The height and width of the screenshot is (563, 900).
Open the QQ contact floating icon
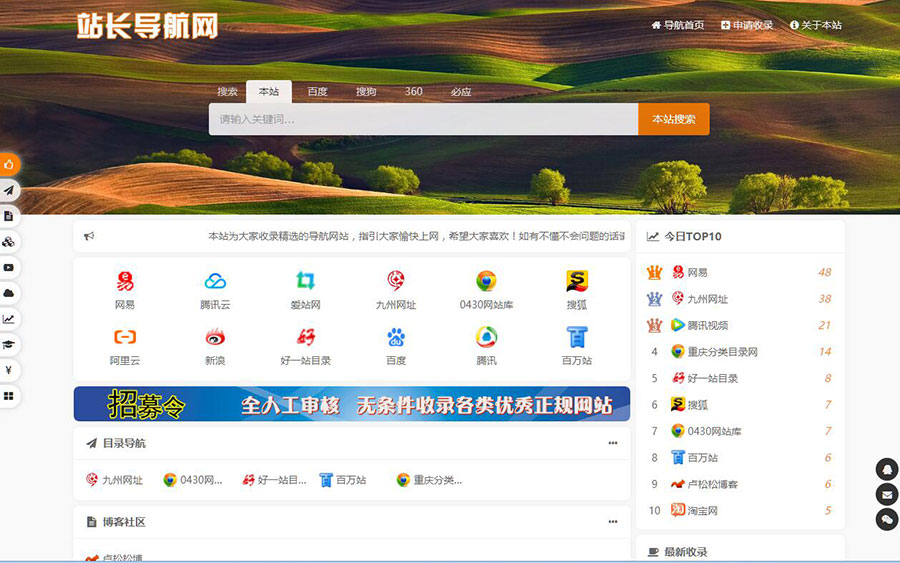click(886, 469)
